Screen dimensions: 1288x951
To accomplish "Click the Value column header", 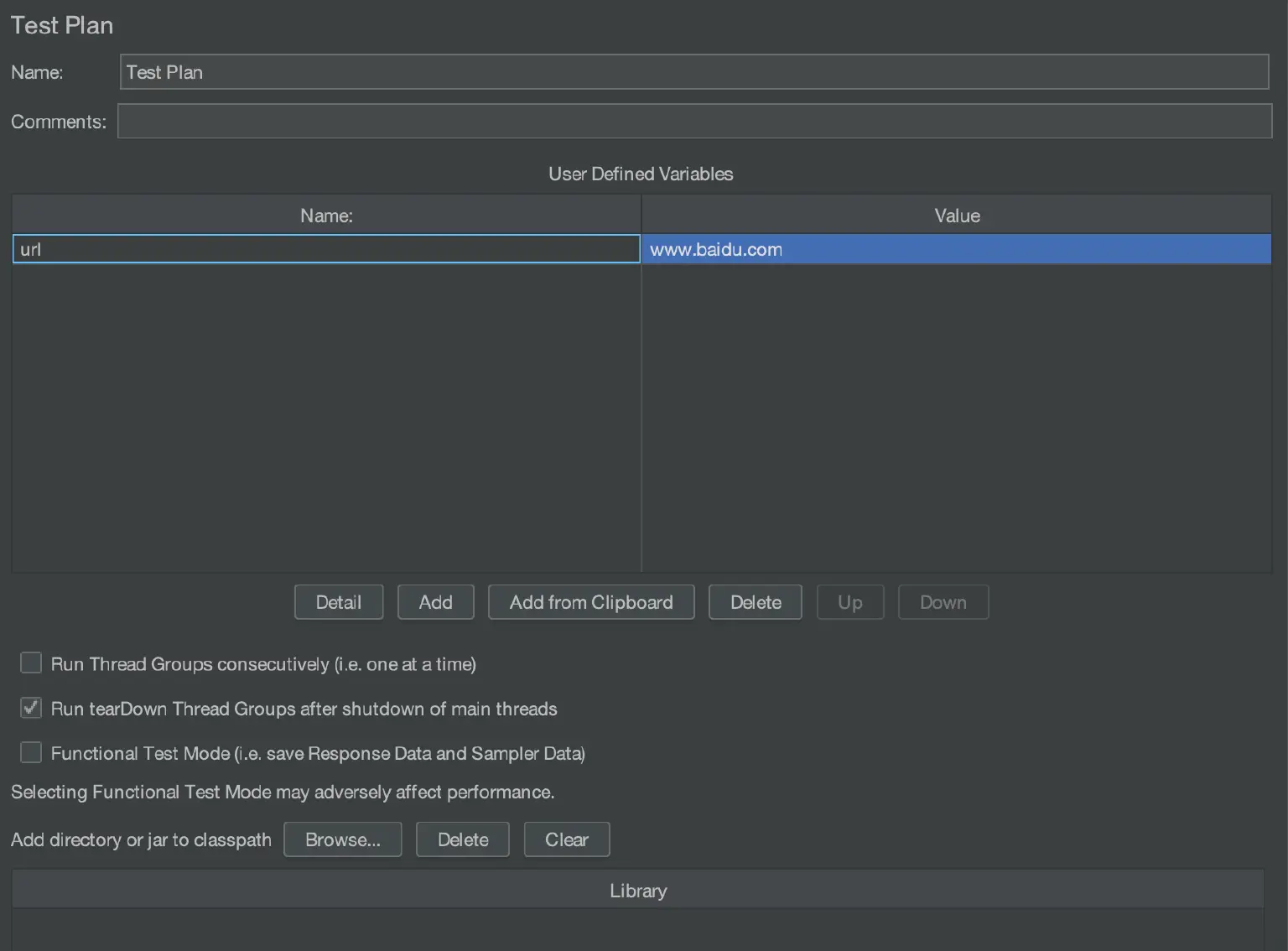I will tap(956, 215).
